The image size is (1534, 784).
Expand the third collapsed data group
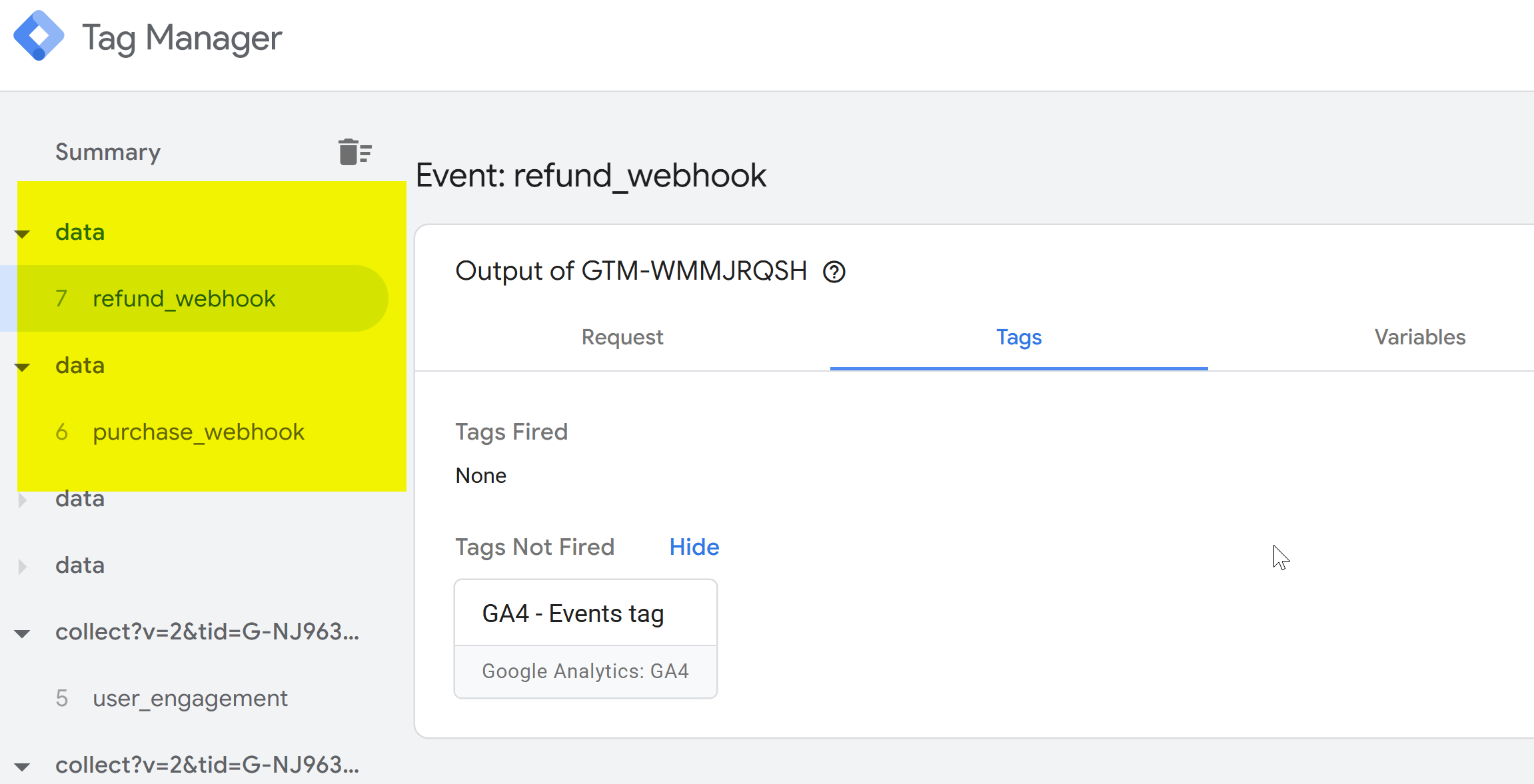point(22,500)
